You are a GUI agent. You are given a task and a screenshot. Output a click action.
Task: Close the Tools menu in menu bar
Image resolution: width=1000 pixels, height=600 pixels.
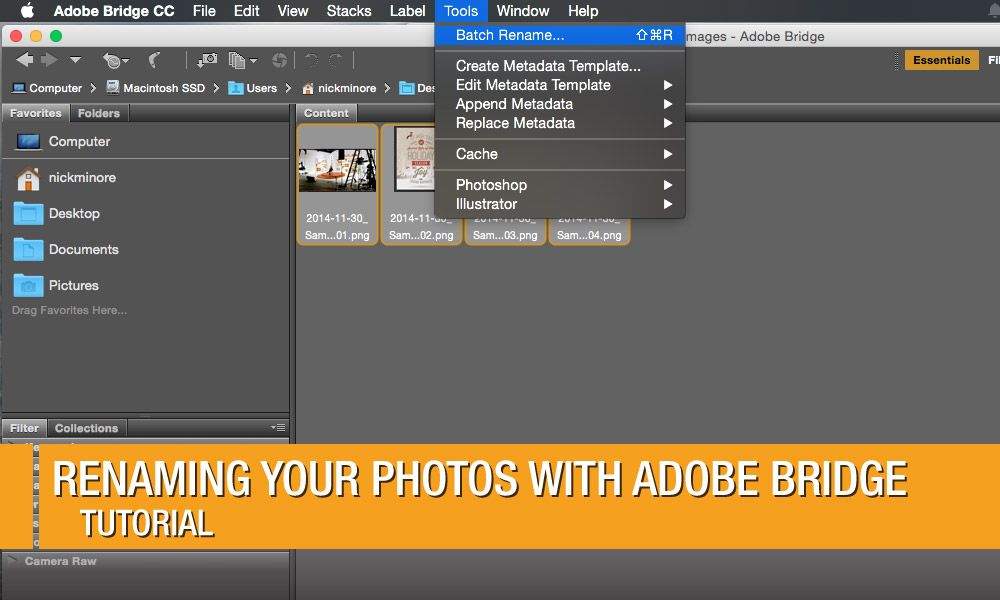click(x=461, y=11)
